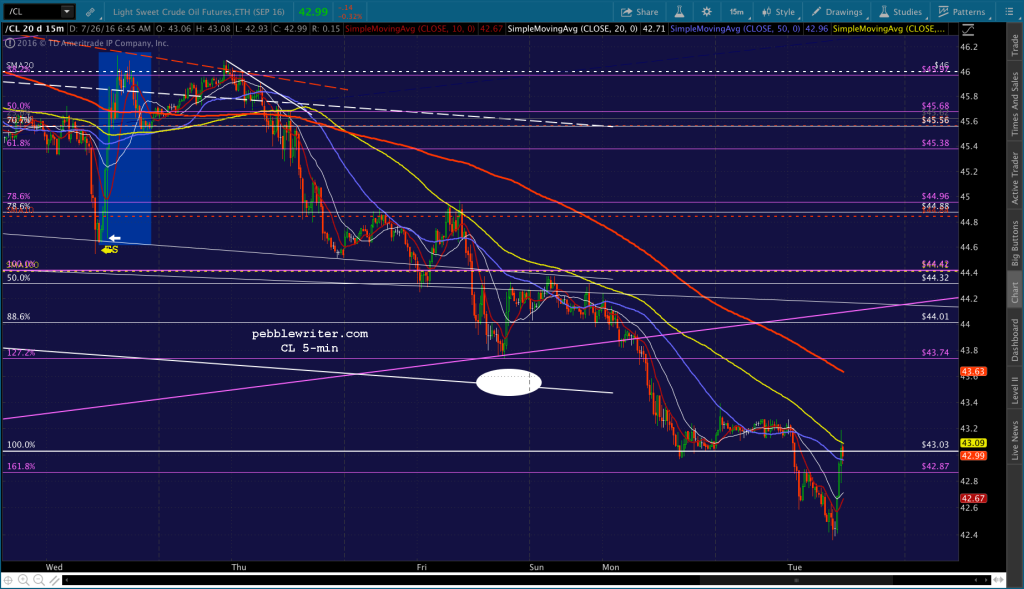Click the $42.87 Fibonacci level label

[x=935, y=466]
